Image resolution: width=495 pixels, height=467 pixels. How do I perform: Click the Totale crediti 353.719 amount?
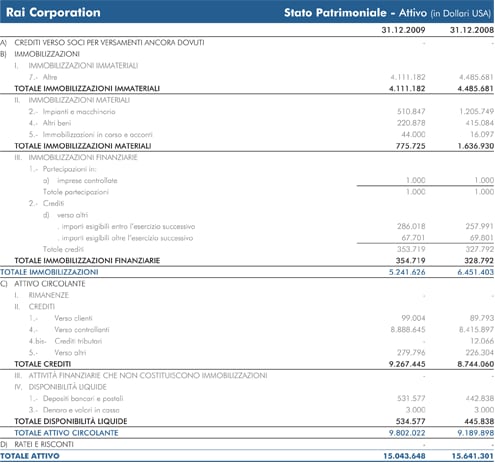411,249
